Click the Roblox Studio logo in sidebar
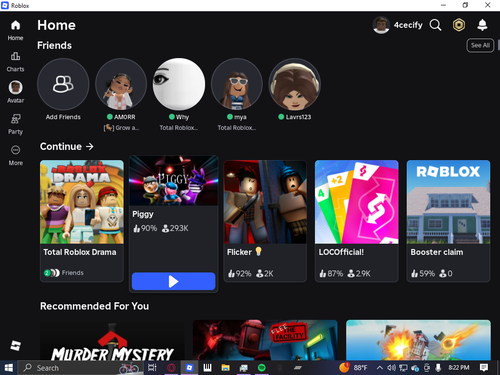 pos(15,345)
